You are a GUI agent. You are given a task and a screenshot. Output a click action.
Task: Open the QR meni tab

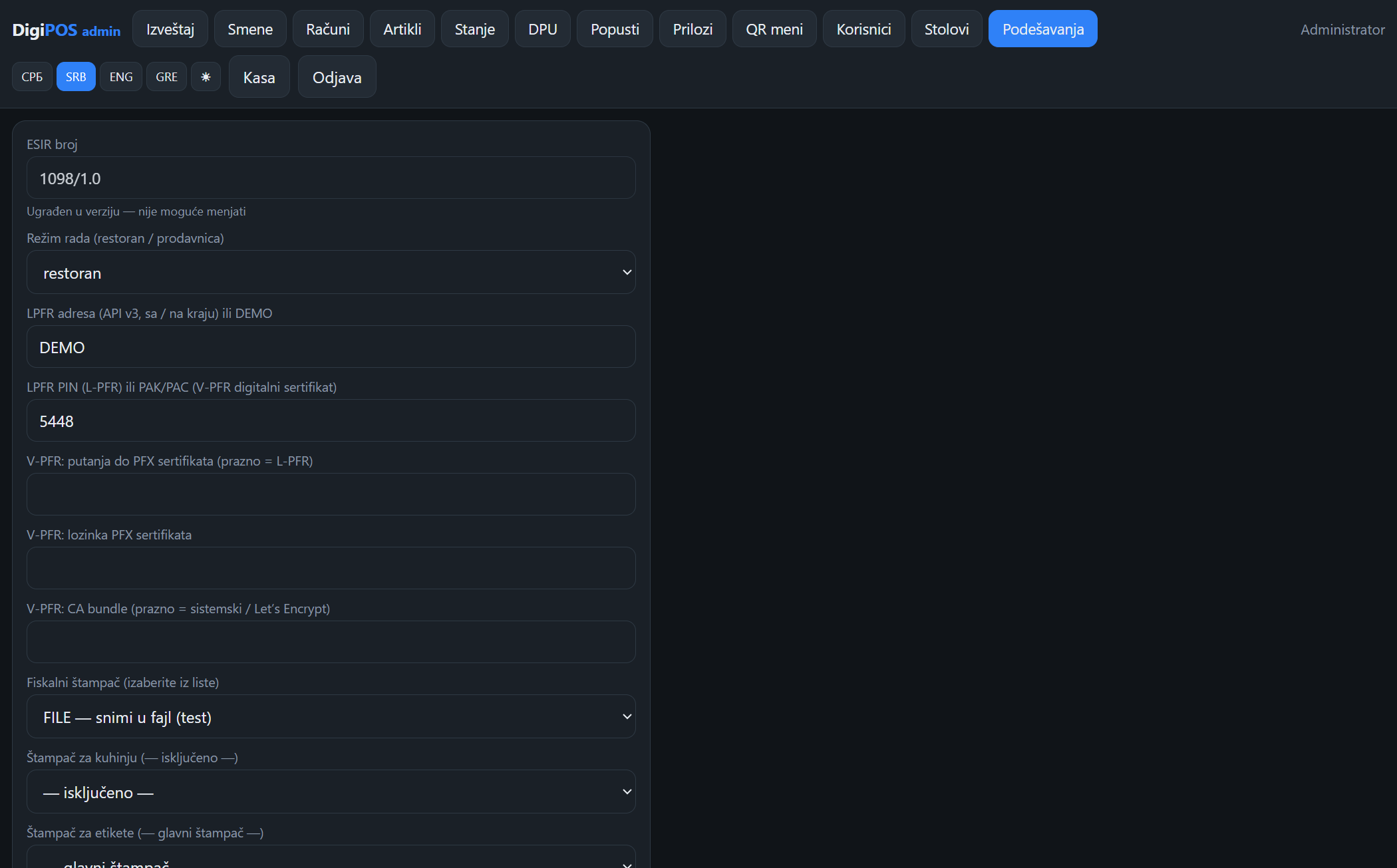(774, 29)
